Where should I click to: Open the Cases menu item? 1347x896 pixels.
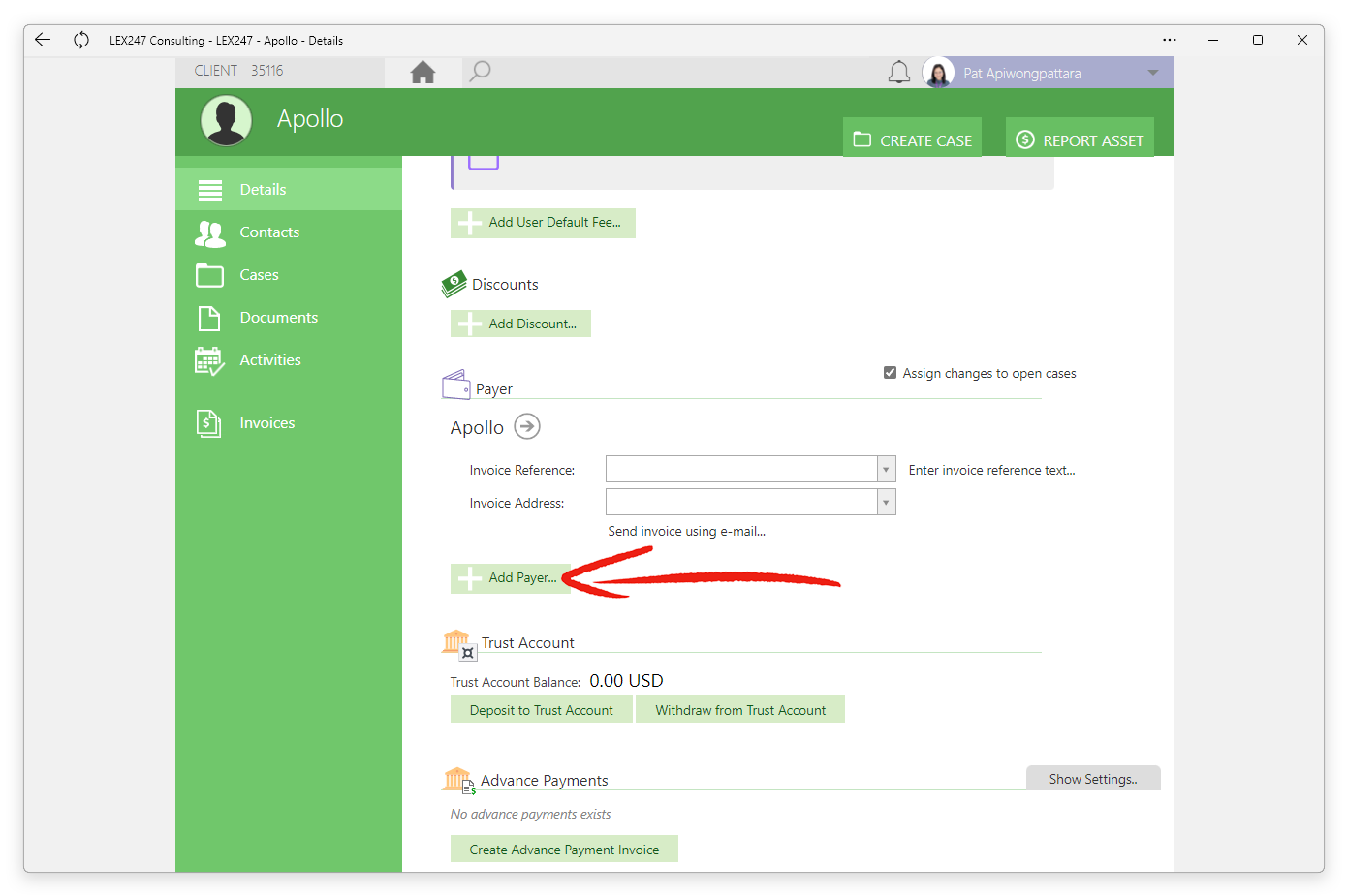tap(289, 274)
